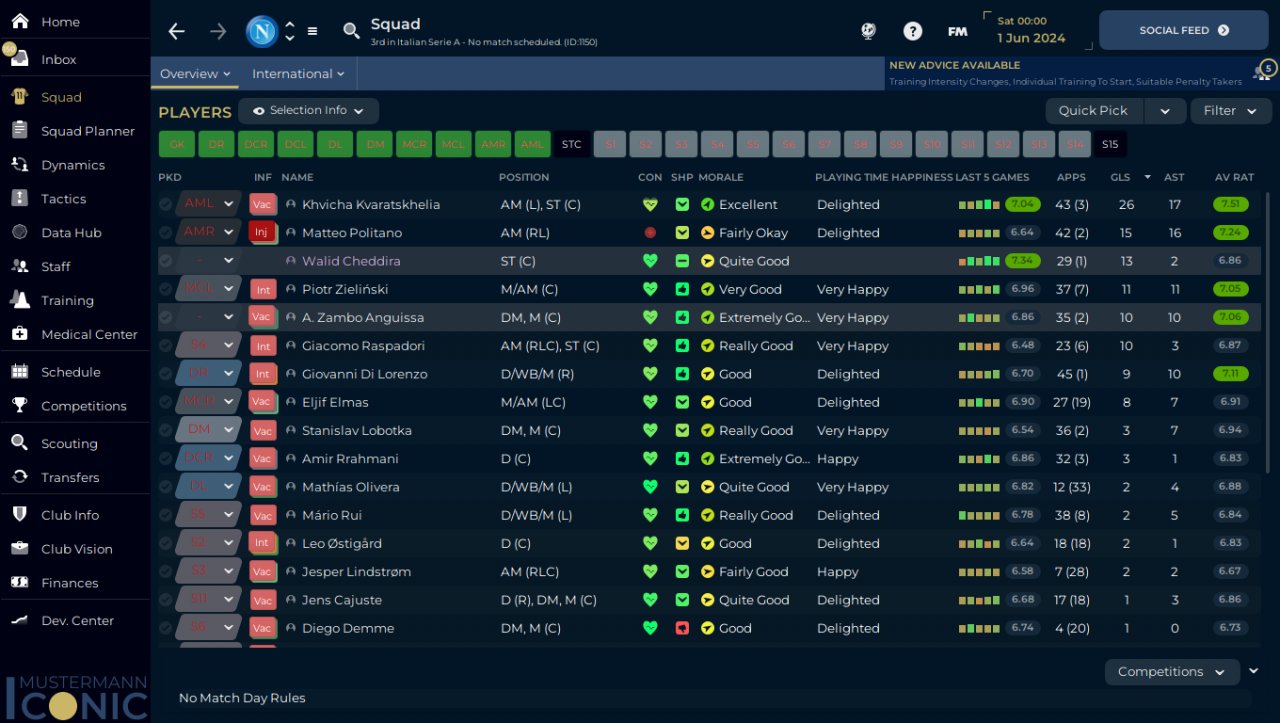Open the Overview tab menu
Viewport: 1280px width, 723px height.
tap(195, 74)
